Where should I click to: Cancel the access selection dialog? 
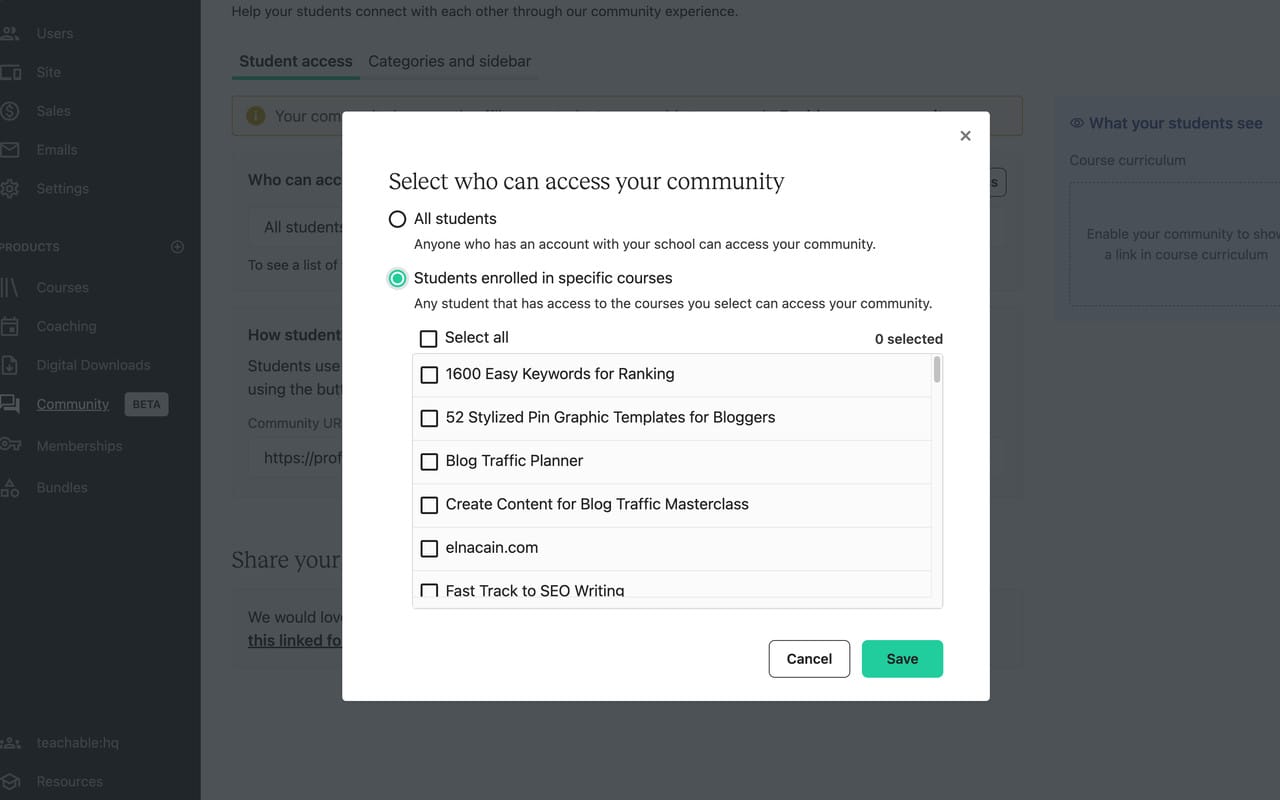pos(808,659)
